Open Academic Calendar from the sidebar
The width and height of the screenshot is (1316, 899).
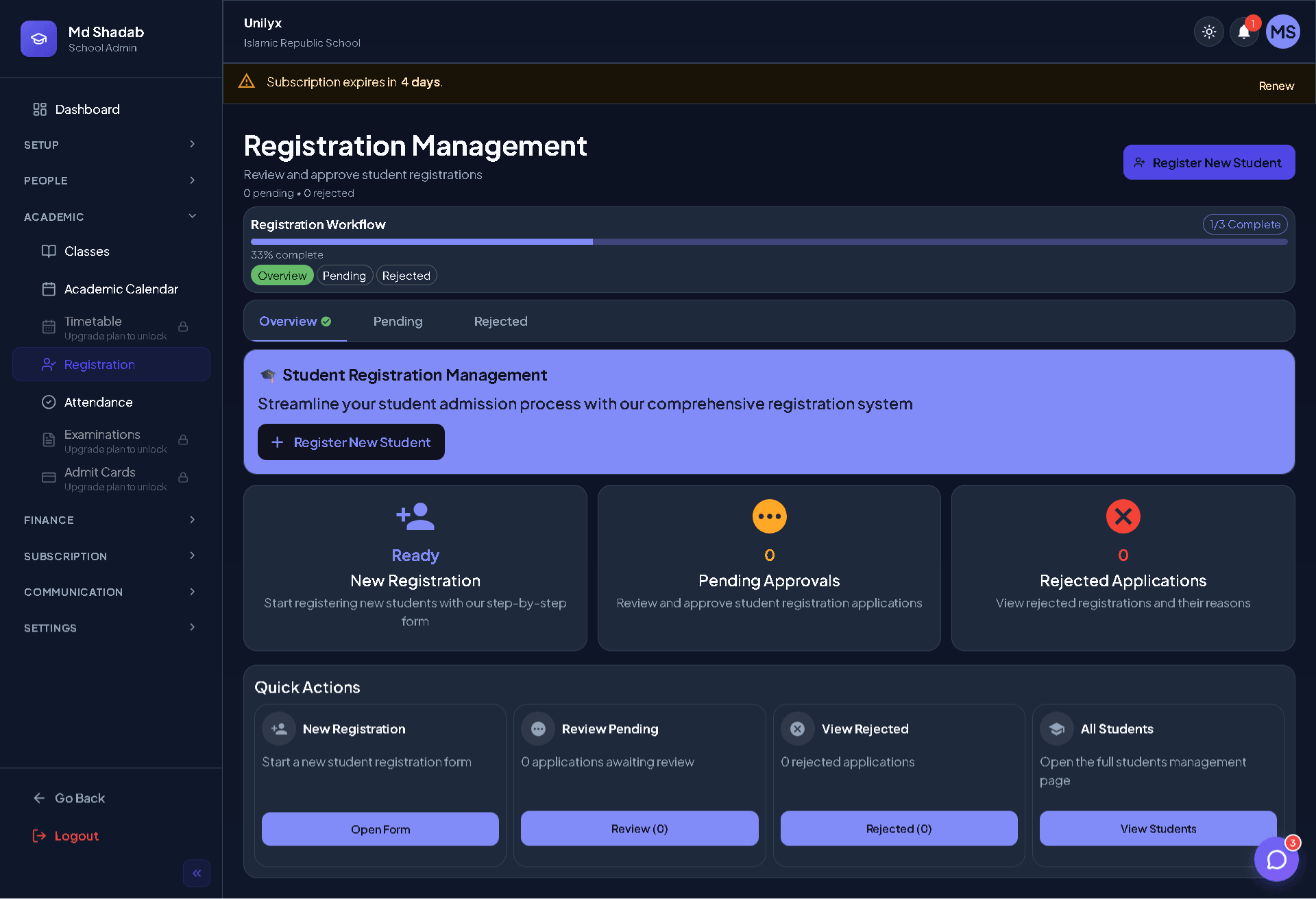click(x=111, y=289)
